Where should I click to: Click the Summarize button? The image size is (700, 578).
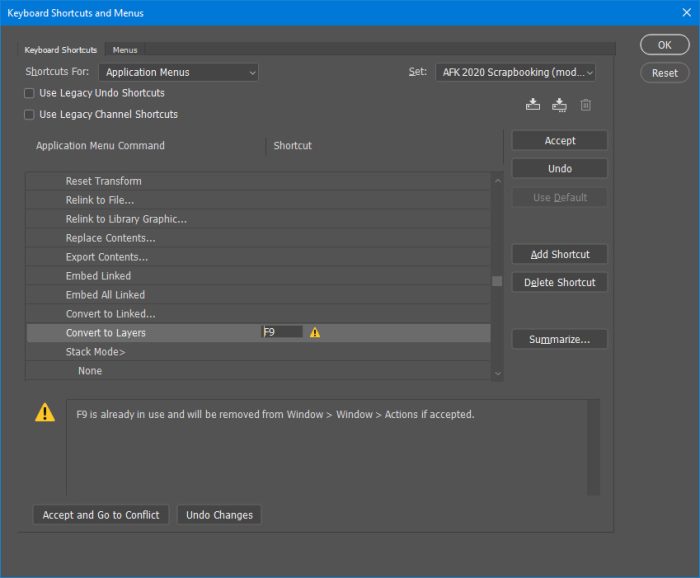point(559,340)
